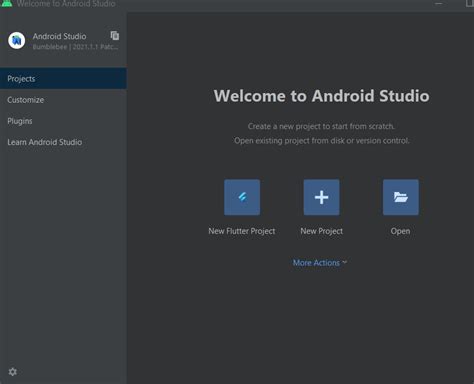Click the 'Open existing project' text
Screen dimensions: 474x384
(321, 141)
